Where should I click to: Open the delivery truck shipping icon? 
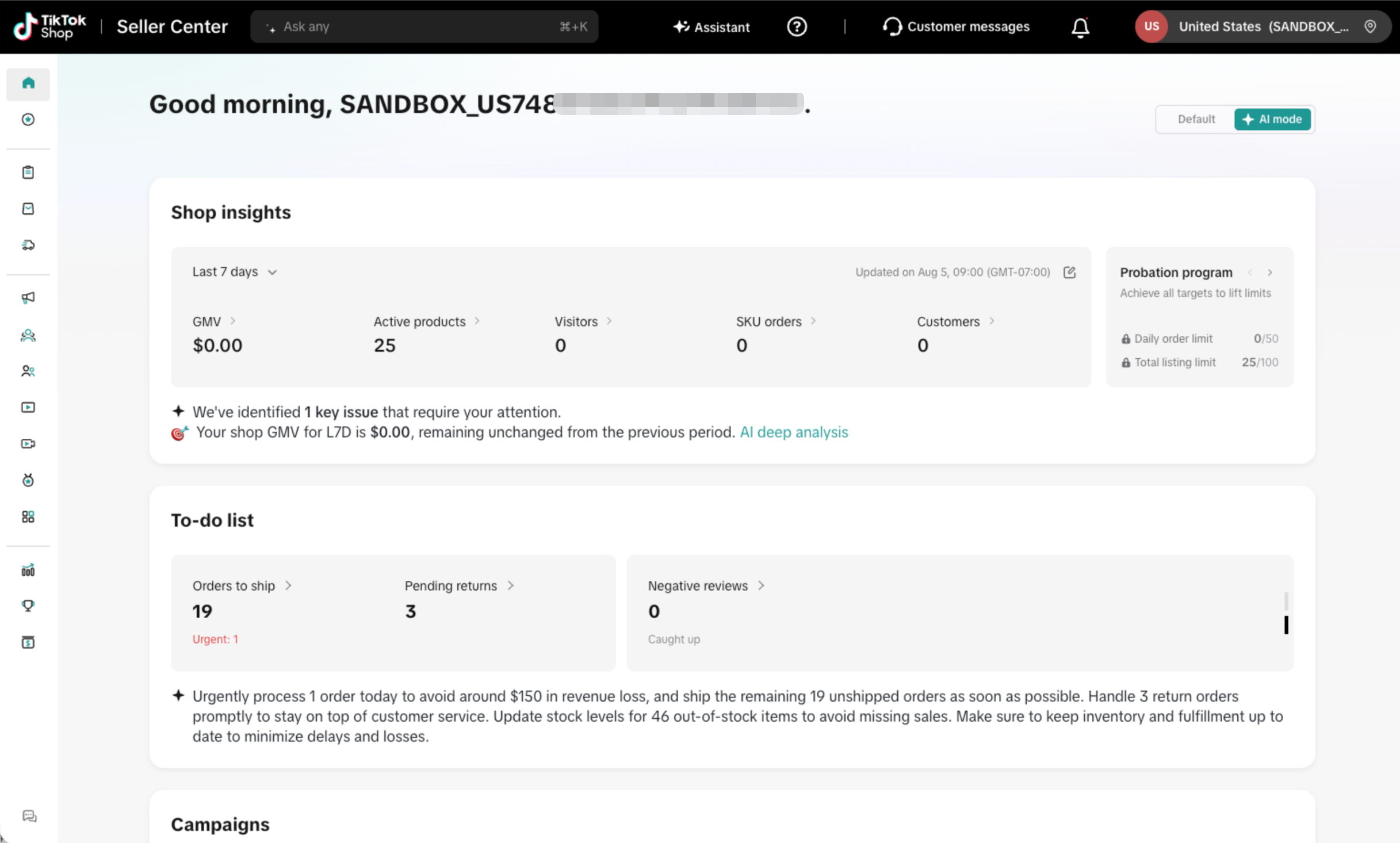[x=28, y=246]
